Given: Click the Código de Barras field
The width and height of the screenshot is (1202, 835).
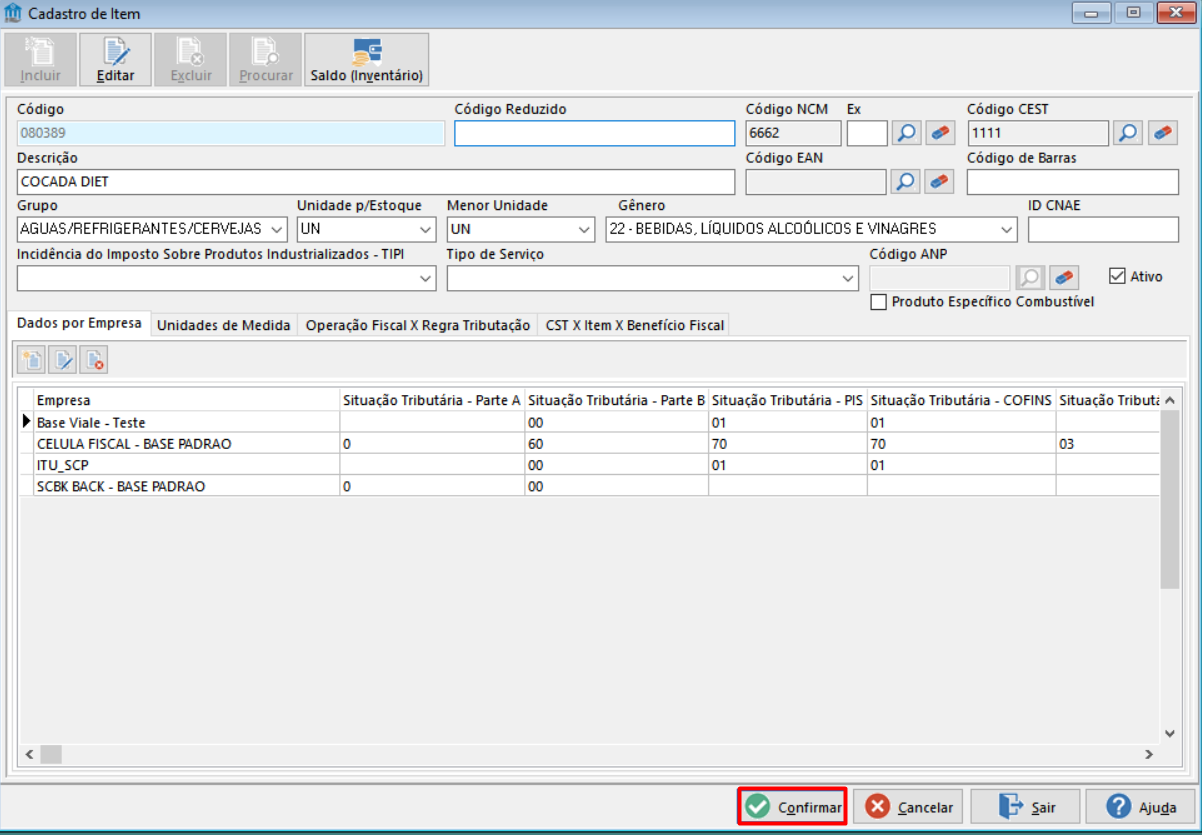Looking at the screenshot, I should click(x=1073, y=182).
